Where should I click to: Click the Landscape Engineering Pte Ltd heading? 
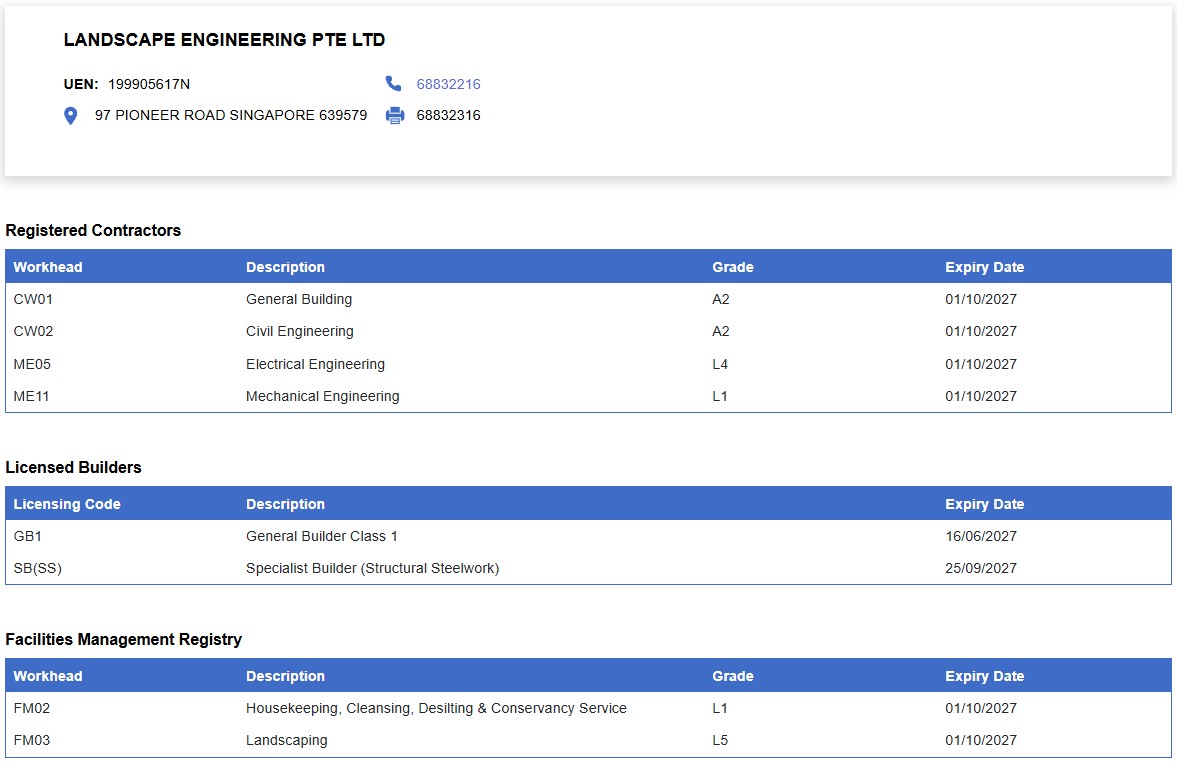click(224, 40)
